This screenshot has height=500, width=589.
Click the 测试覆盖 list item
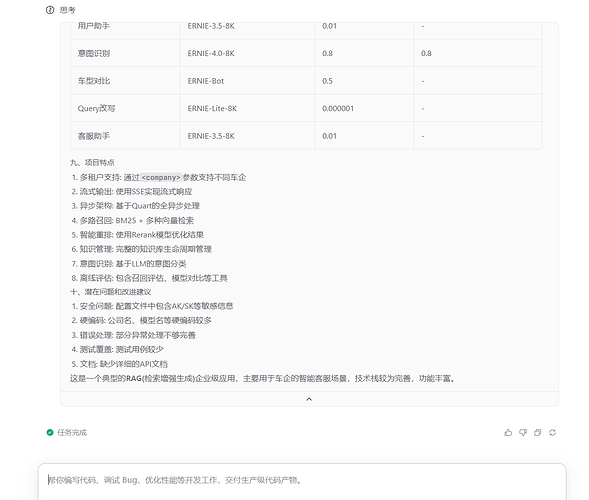coord(118,349)
